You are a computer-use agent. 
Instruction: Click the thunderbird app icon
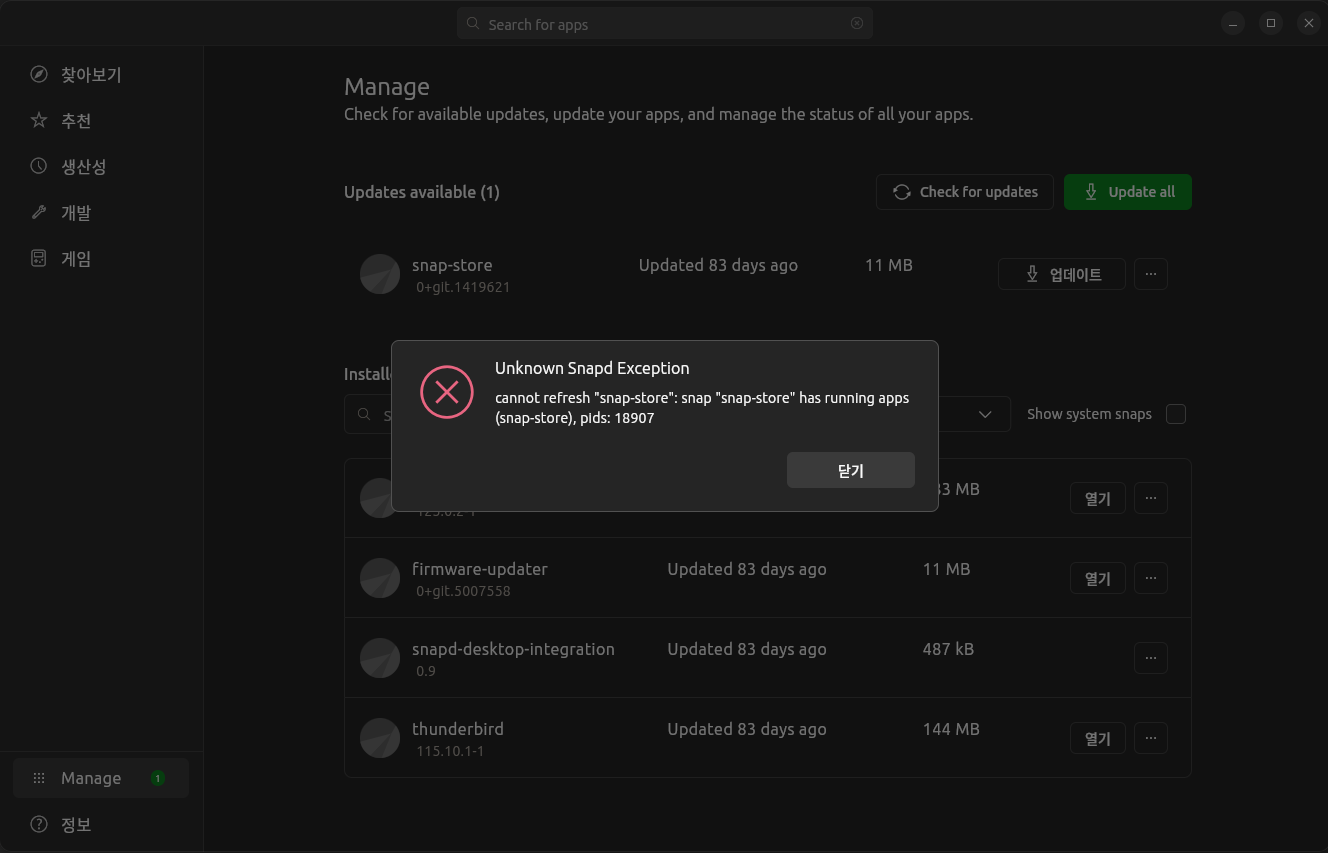[380, 738]
